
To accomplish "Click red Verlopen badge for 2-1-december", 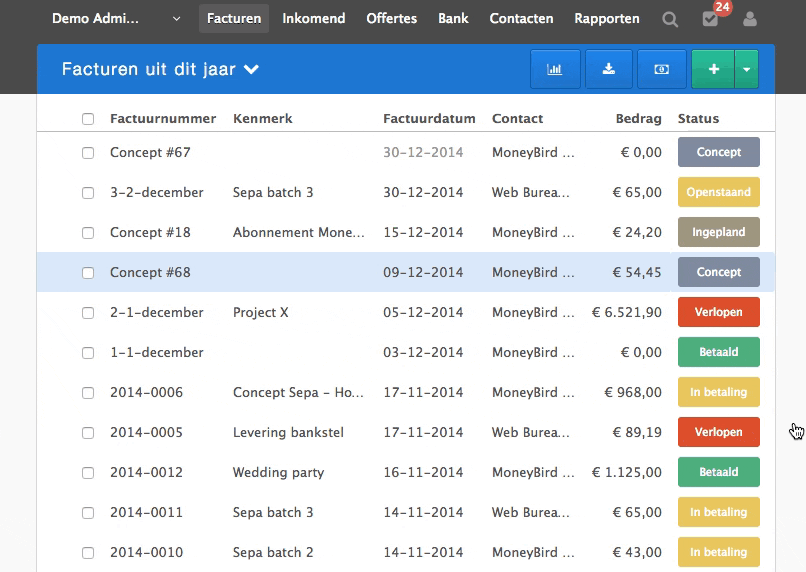I will (x=718, y=312).
